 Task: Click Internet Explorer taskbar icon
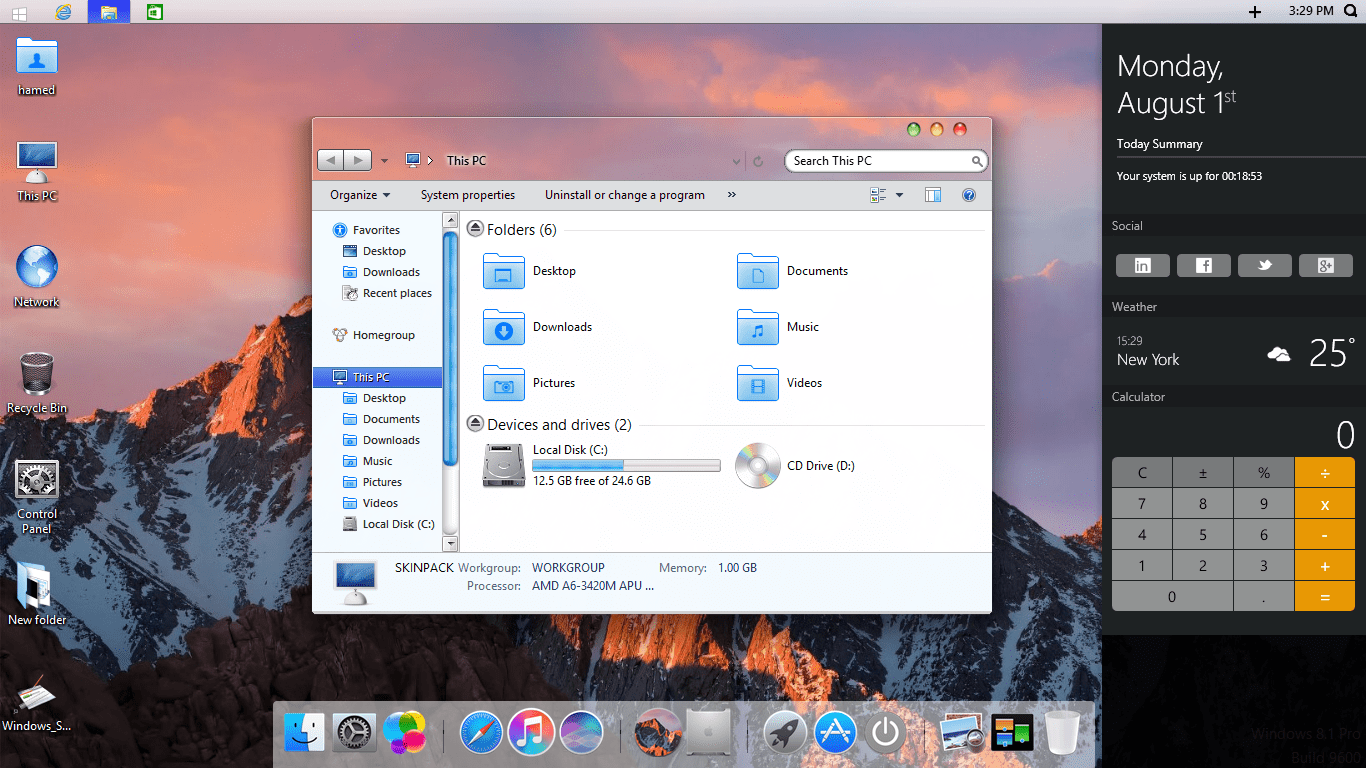click(64, 12)
